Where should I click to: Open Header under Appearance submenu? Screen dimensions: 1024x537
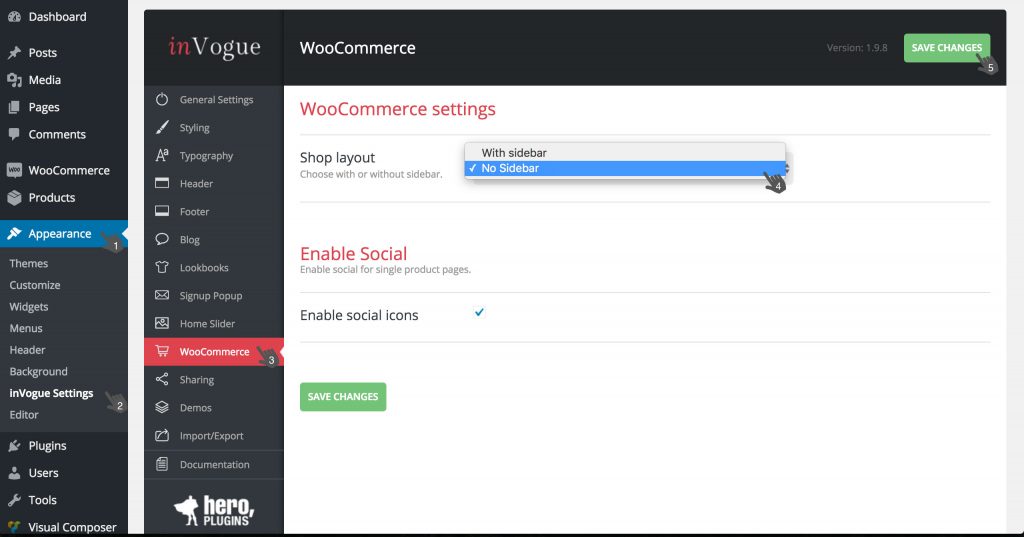(27, 350)
